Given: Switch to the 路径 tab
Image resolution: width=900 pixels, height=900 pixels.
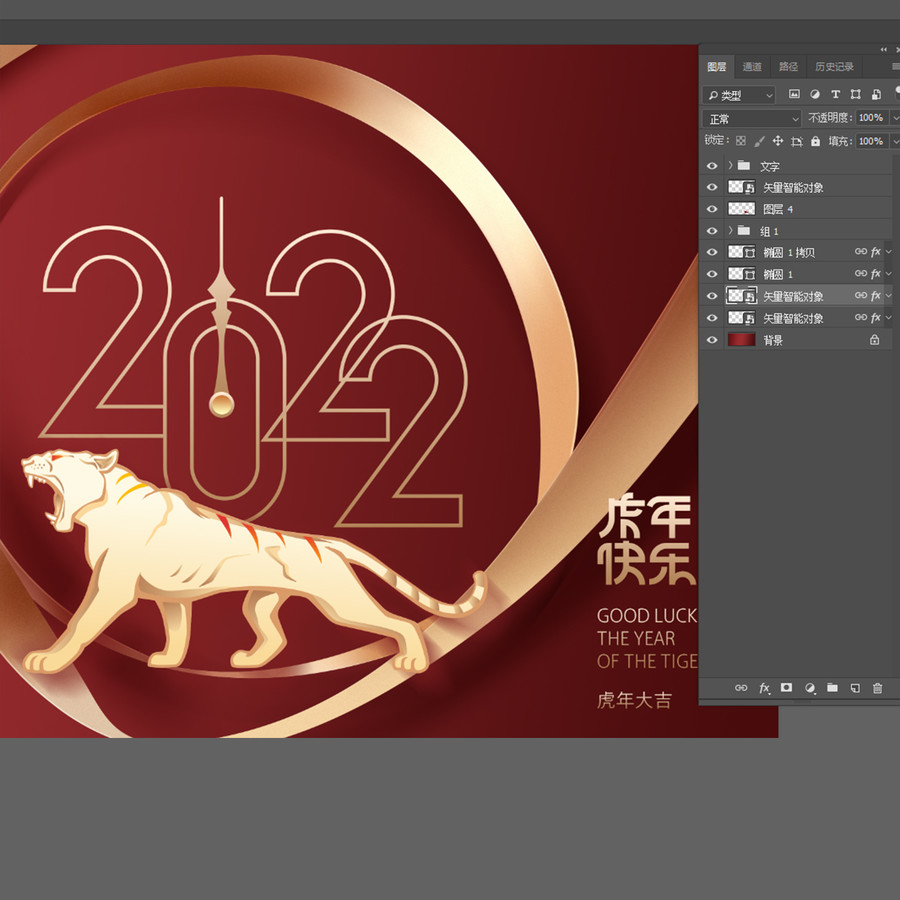Looking at the screenshot, I should pyautogui.click(x=788, y=67).
